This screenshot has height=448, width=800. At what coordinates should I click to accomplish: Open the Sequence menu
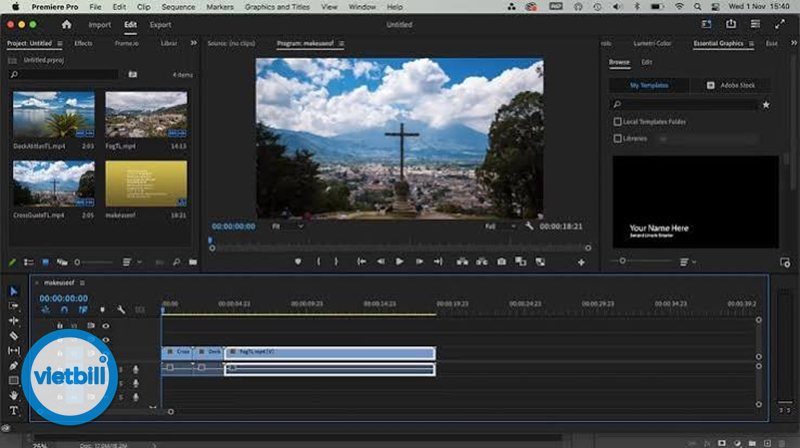[178, 7]
